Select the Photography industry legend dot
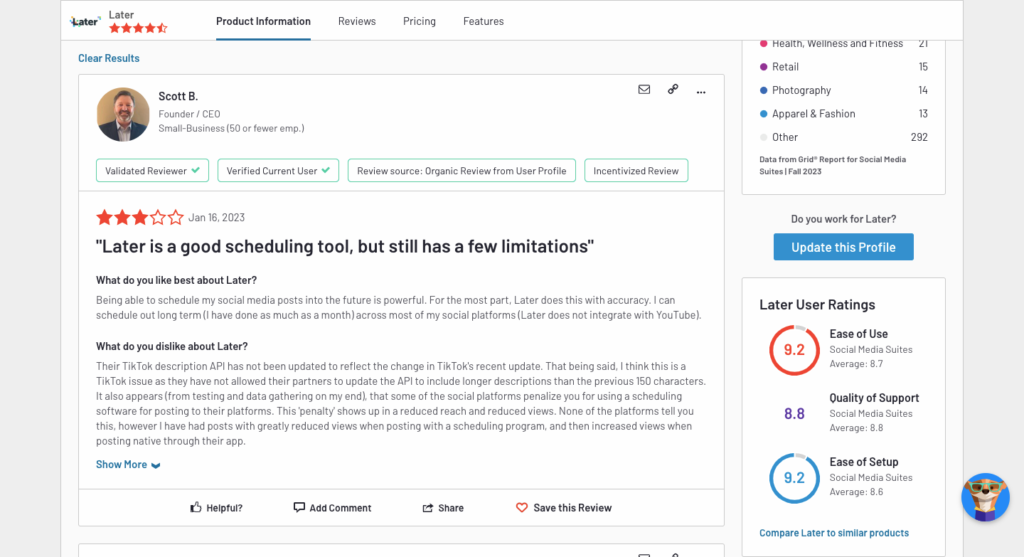 coord(763,90)
